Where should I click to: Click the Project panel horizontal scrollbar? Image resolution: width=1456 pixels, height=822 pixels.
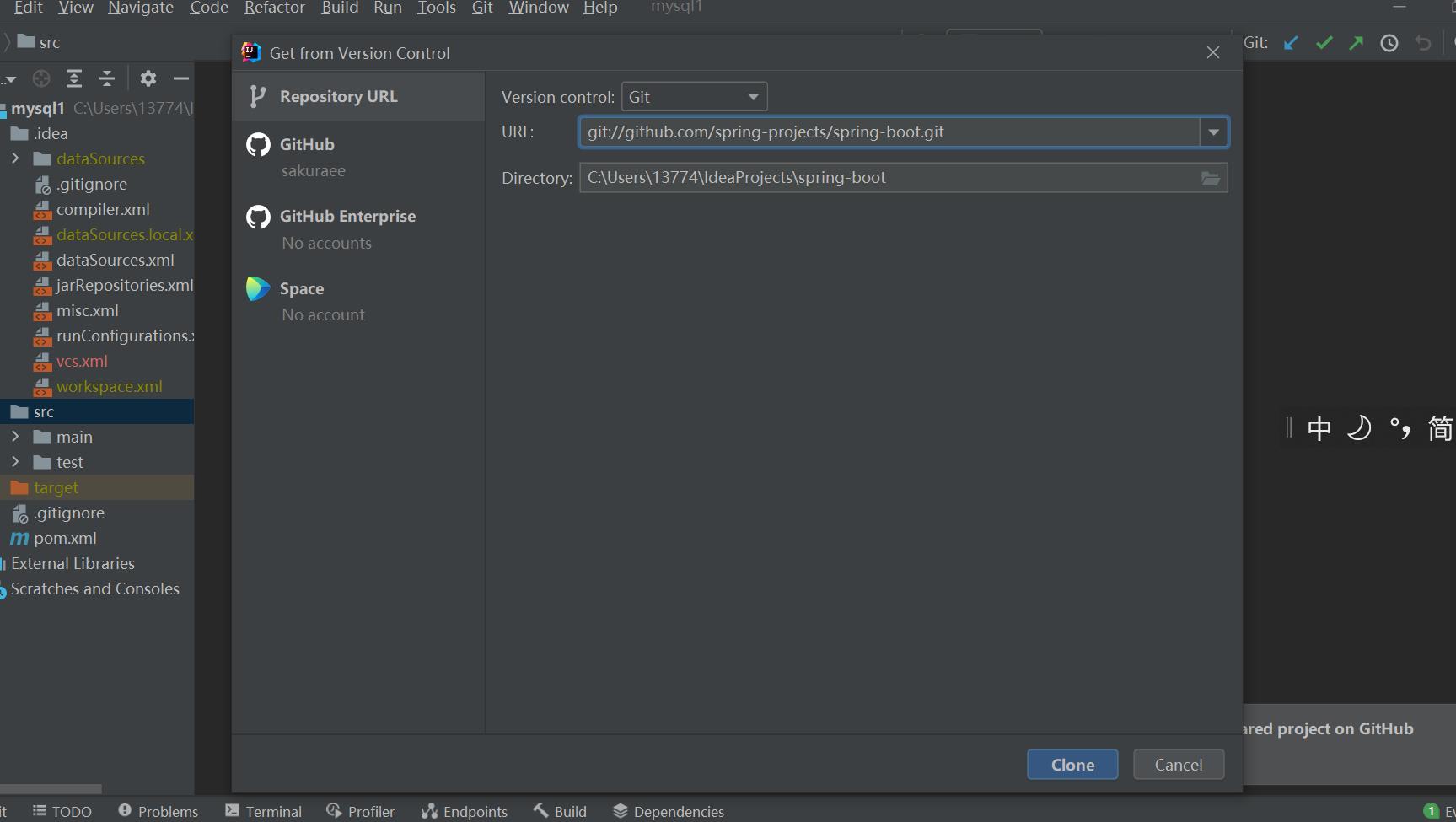tap(51, 789)
